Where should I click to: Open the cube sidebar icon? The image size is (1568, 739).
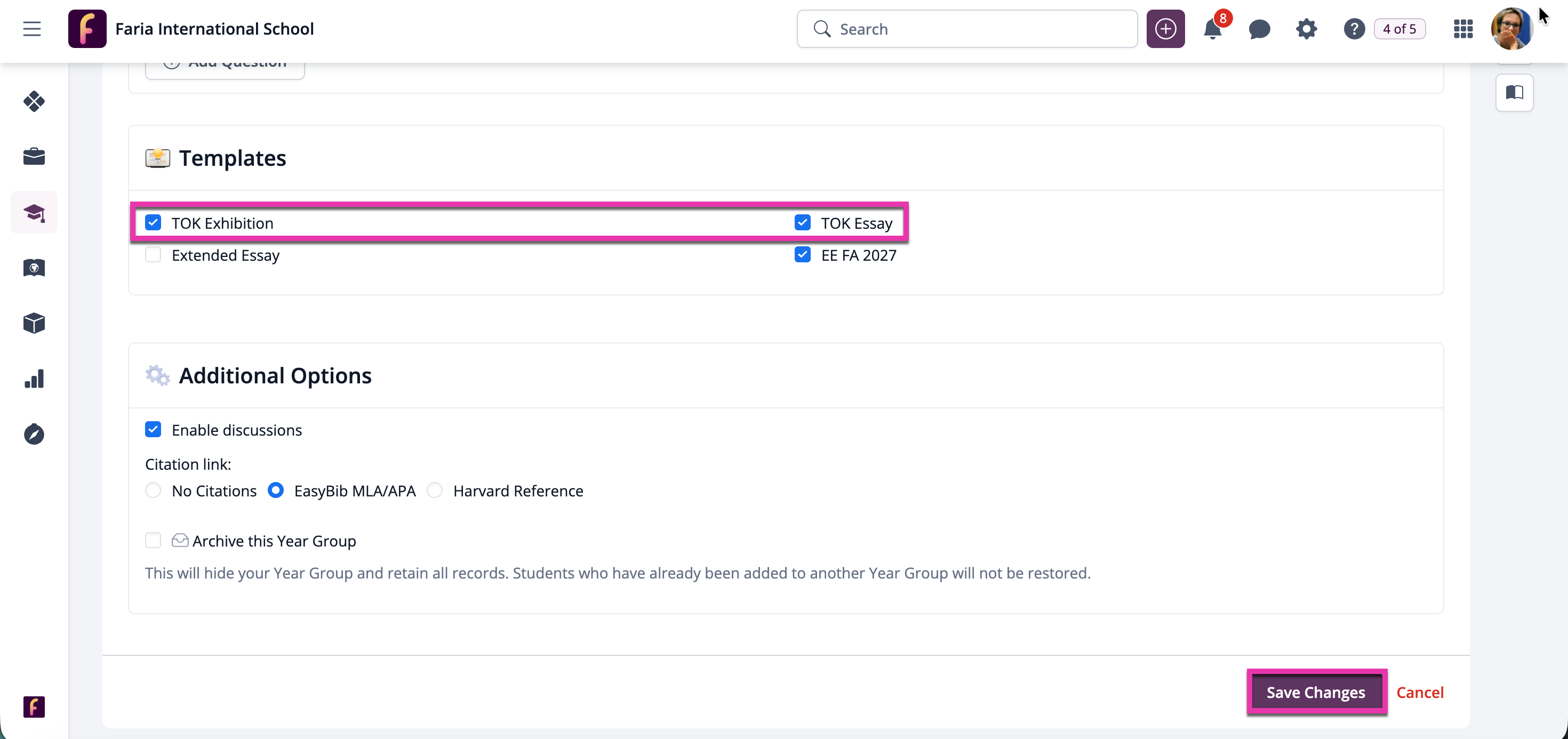coord(34,323)
